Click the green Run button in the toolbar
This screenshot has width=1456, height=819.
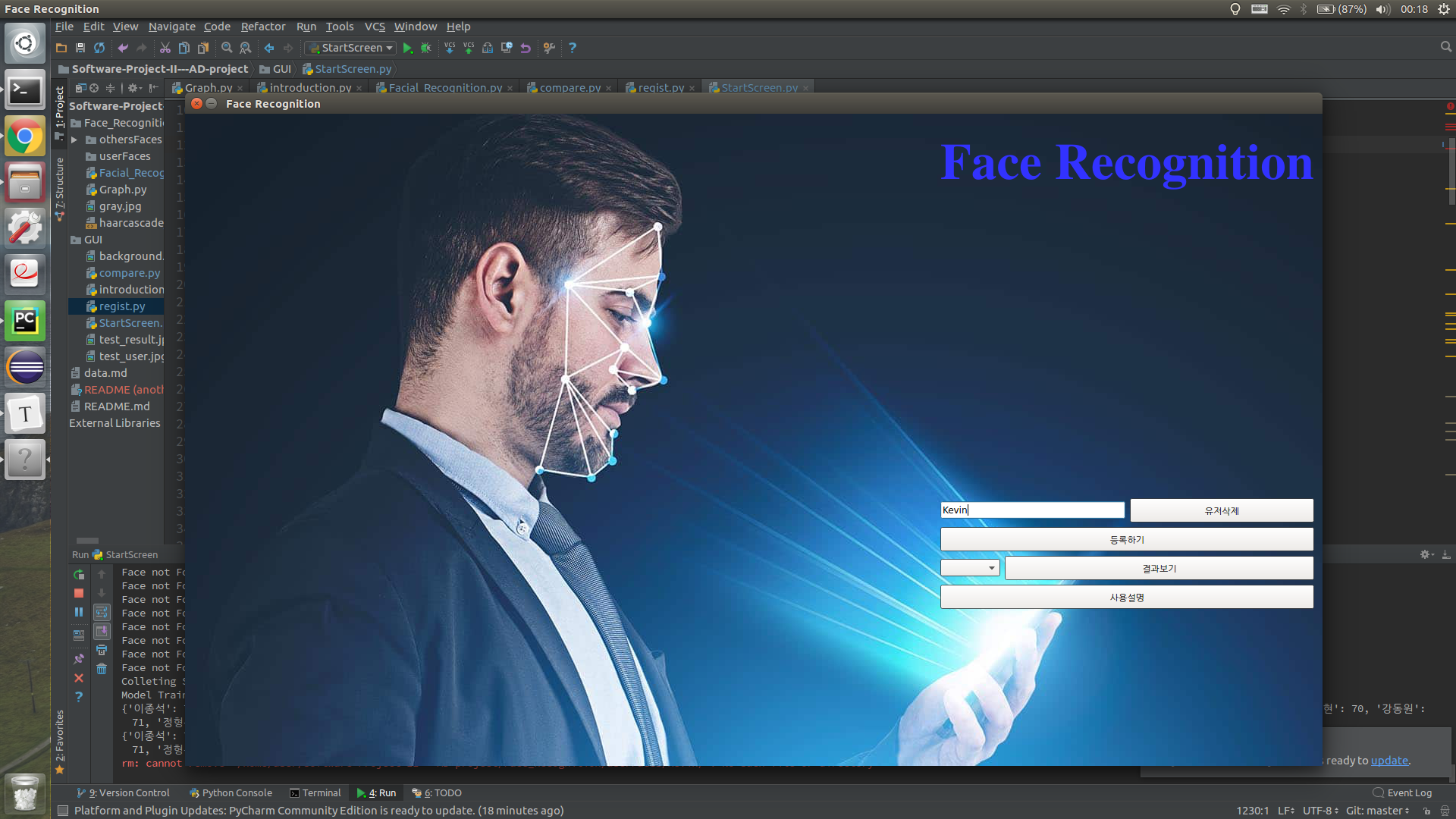[x=407, y=48]
